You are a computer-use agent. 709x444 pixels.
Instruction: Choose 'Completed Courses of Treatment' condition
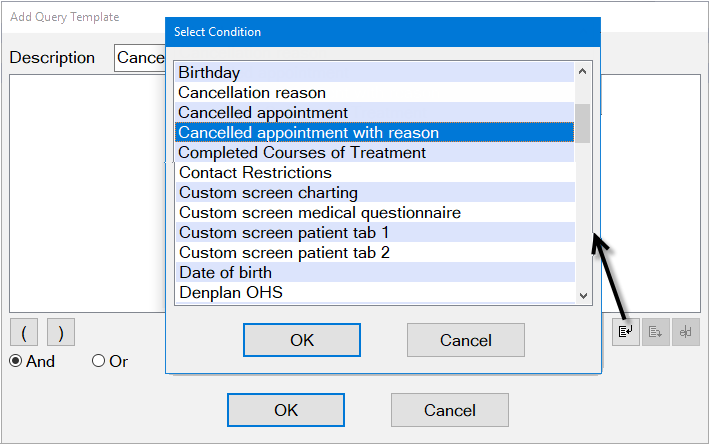pyautogui.click(x=374, y=152)
